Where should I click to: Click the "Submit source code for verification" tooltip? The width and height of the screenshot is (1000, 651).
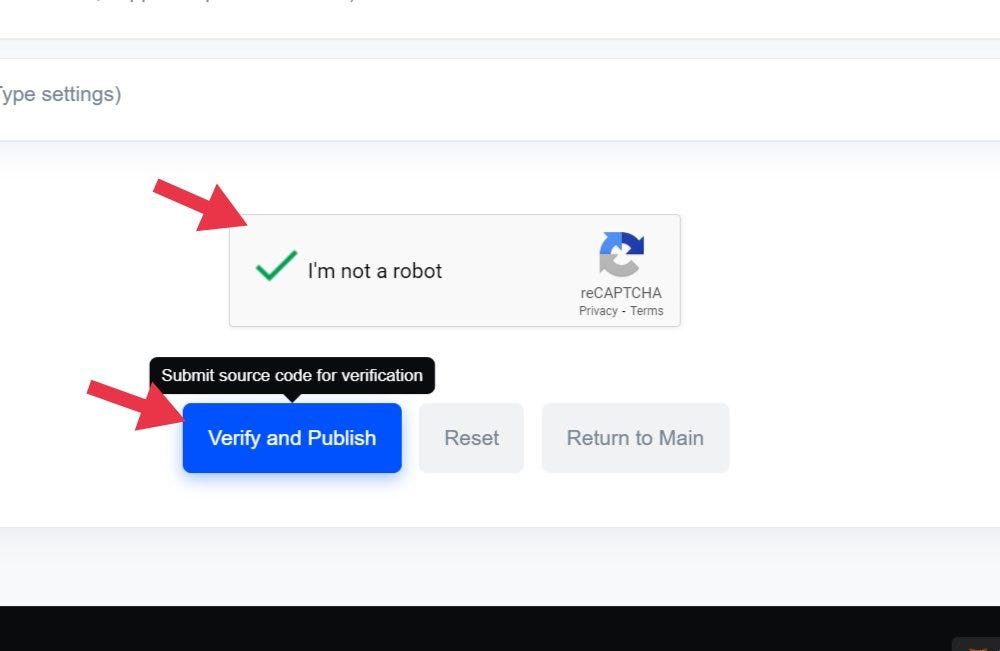(x=292, y=376)
